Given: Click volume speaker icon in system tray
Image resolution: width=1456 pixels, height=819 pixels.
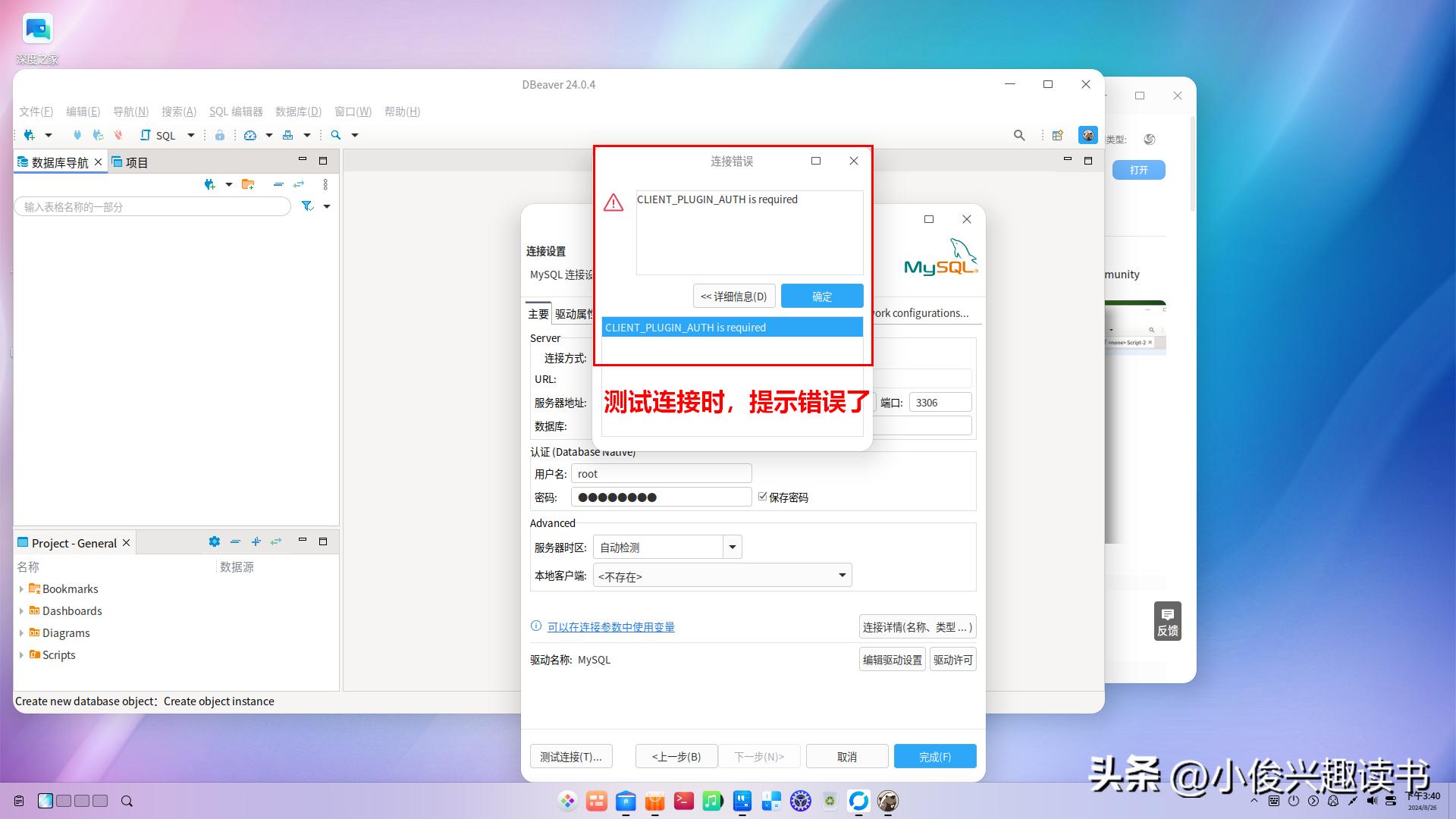Looking at the screenshot, I should pos(1372,801).
